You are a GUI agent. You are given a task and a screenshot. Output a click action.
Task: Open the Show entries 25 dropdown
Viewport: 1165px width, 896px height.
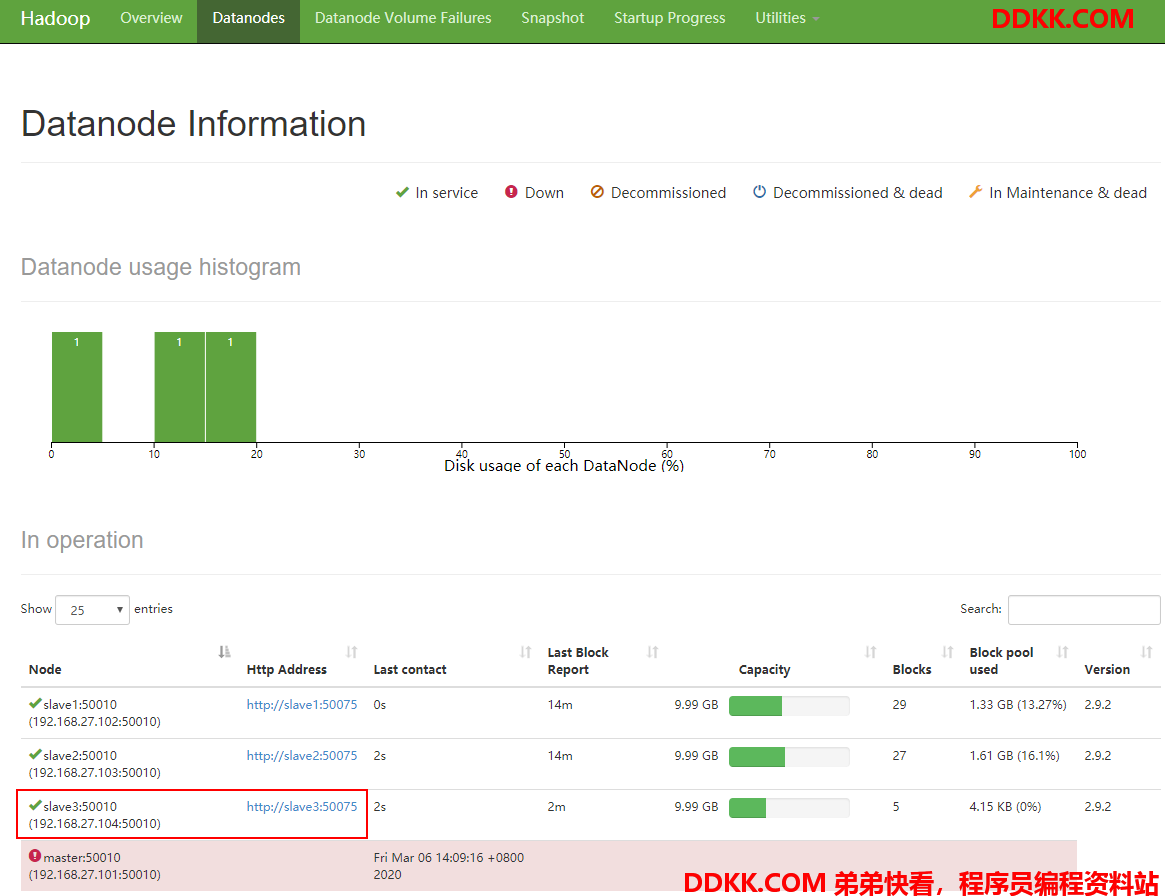pos(92,610)
